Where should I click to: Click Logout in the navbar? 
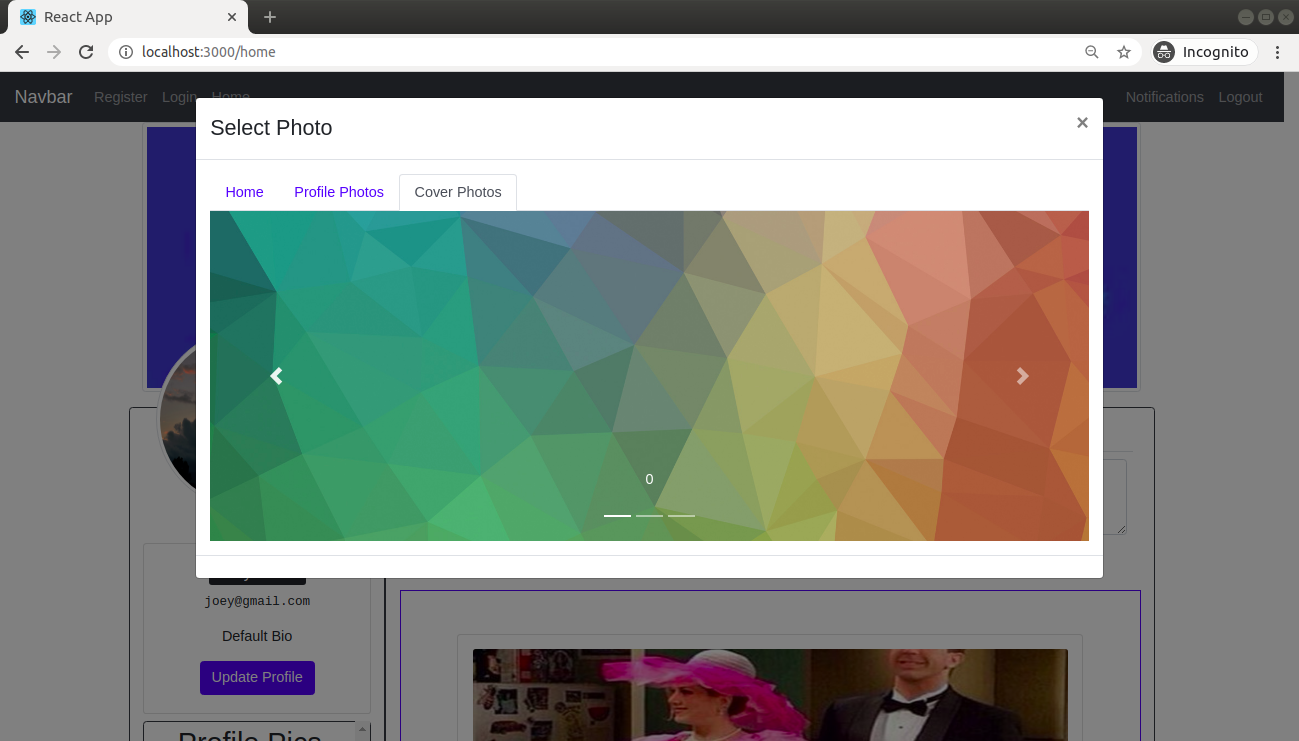[1240, 97]
